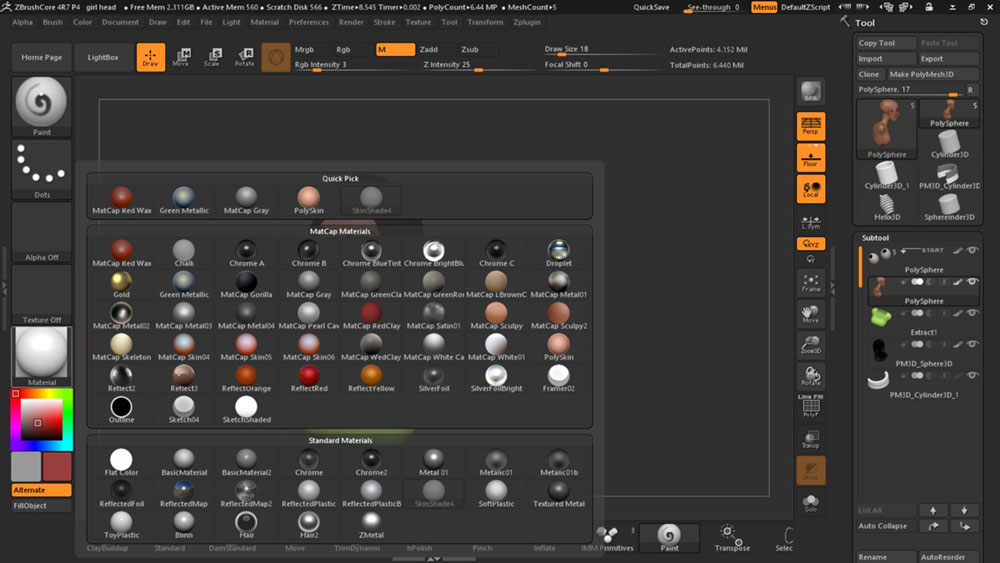Collapse the Subtool section header

tap(875, 238)
